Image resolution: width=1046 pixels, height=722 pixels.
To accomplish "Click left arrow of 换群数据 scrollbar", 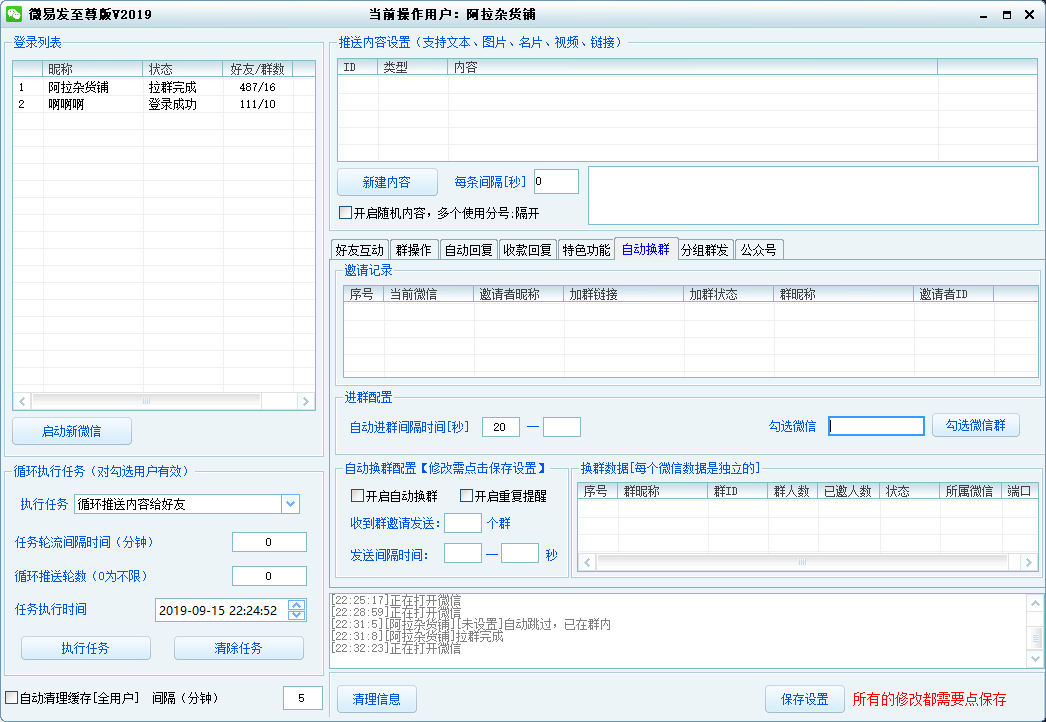I will point(587,562).
